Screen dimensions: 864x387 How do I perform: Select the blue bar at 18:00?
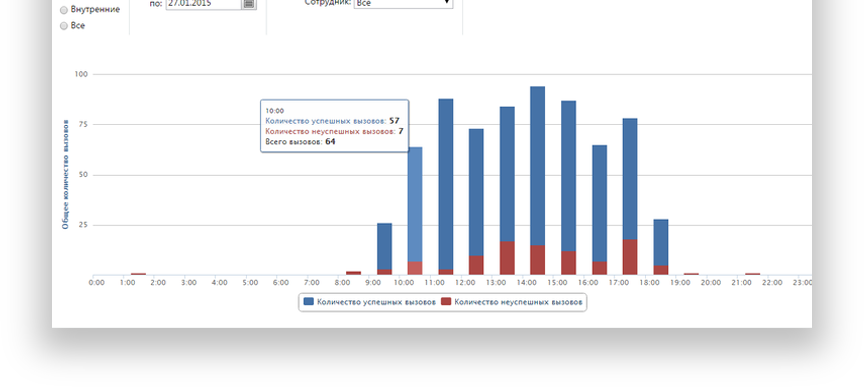[x=661, y=243]
